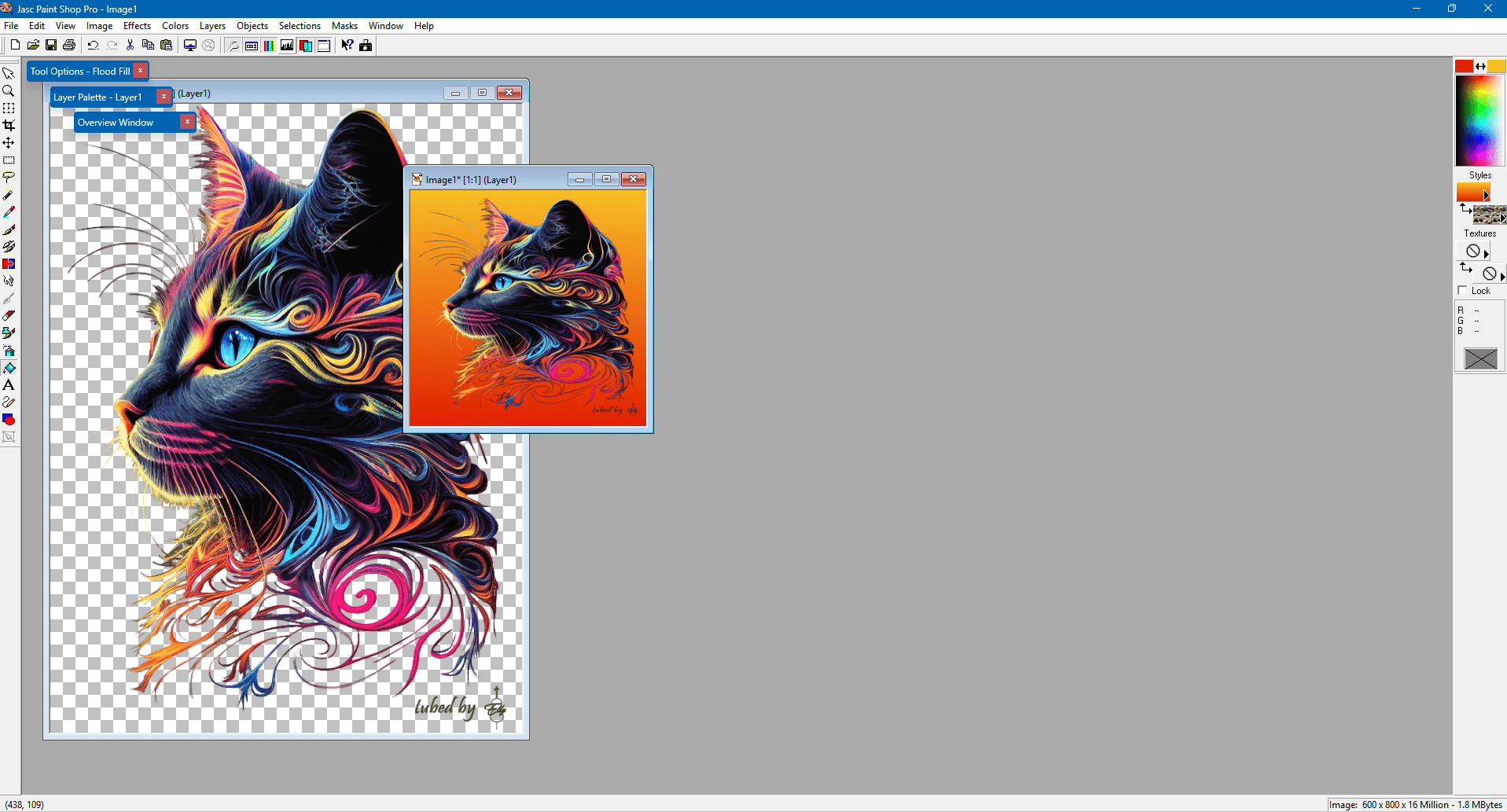Image resolution: width=1507 pixels, height=812 pixels.
Task: Select the Clone Brush tool
Action: (x=9, y=246)
